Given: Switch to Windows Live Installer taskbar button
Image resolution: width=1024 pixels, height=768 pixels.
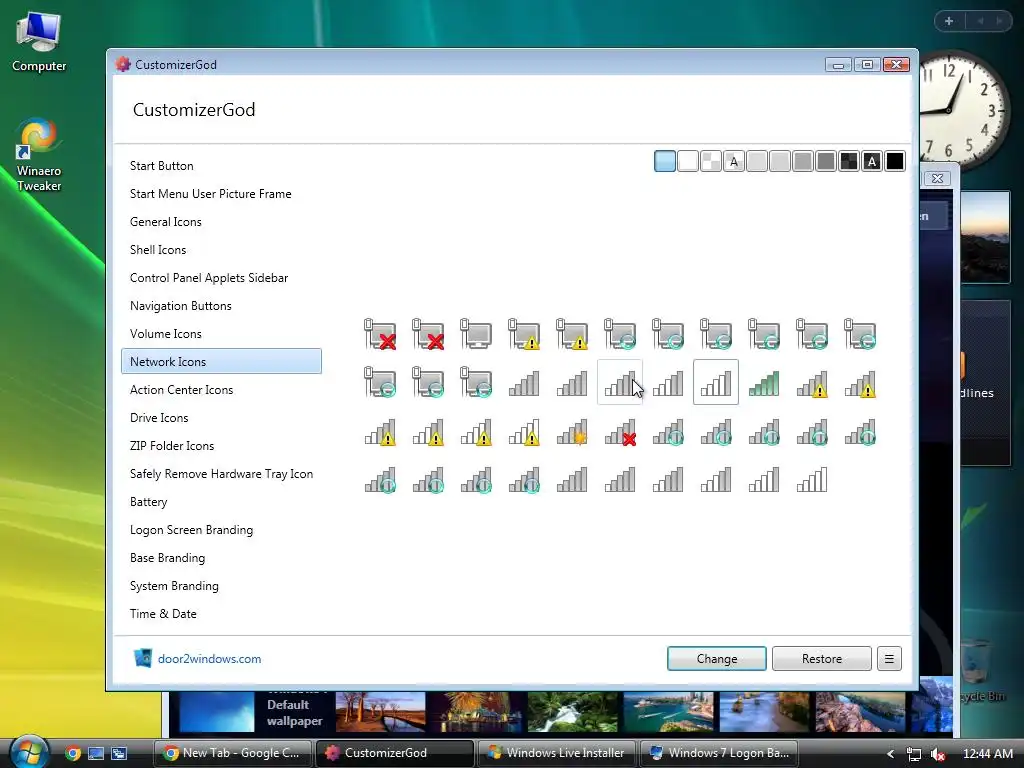Looking at the screenshot, I should click(x=557, y=753).
